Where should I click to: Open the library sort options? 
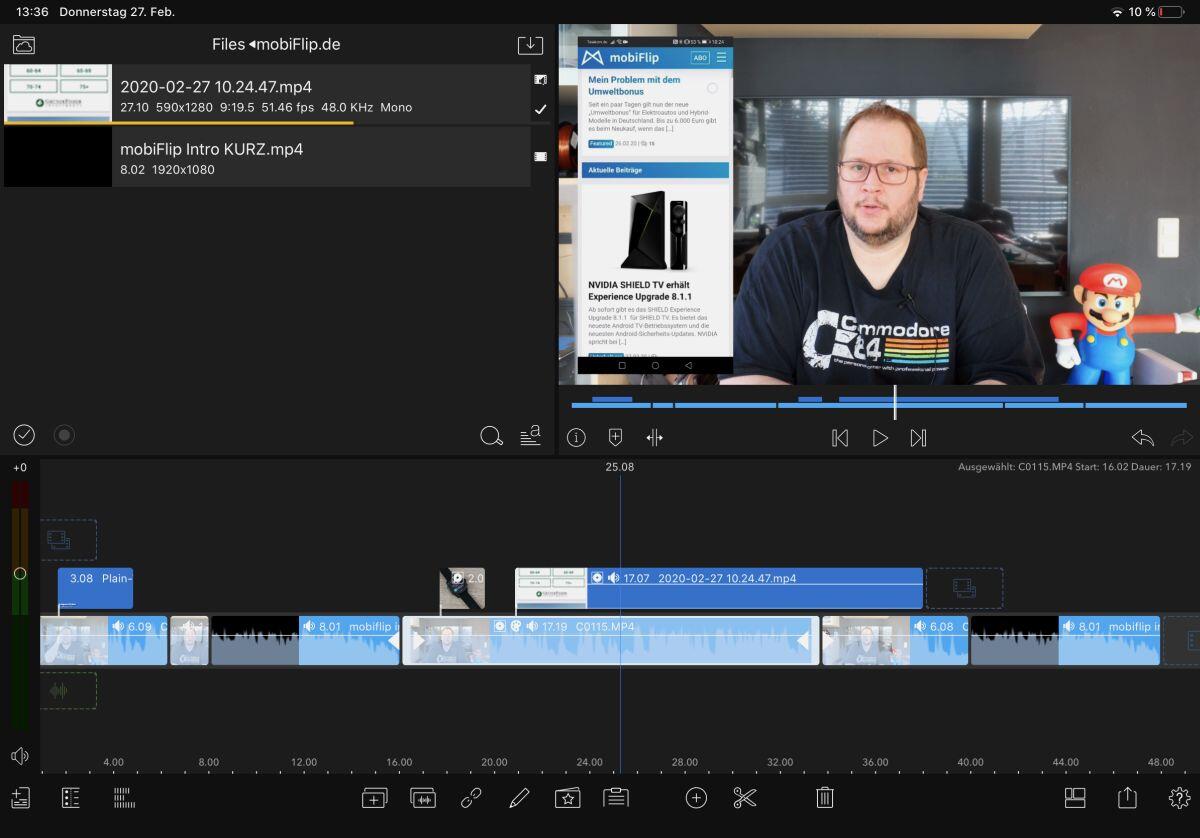pyautogui.click(x=530, y=435)
